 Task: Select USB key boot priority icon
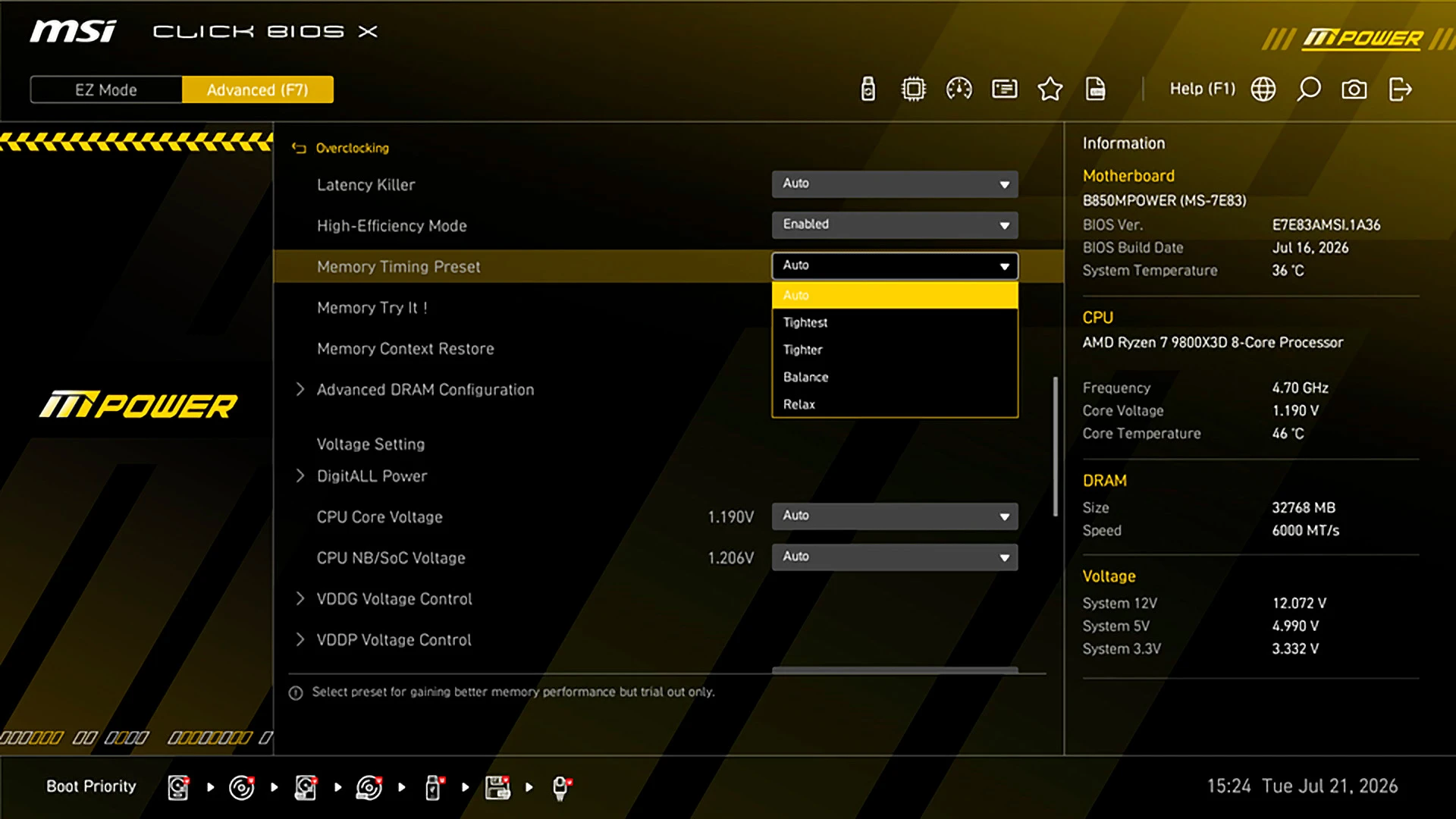click(434, 787)
